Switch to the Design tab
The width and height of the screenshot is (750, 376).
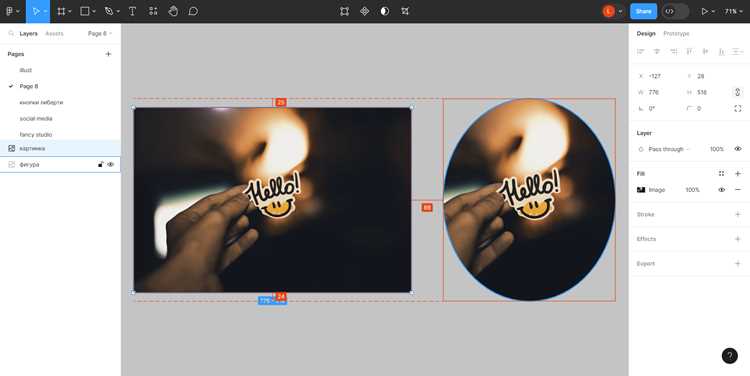(646, 33)
